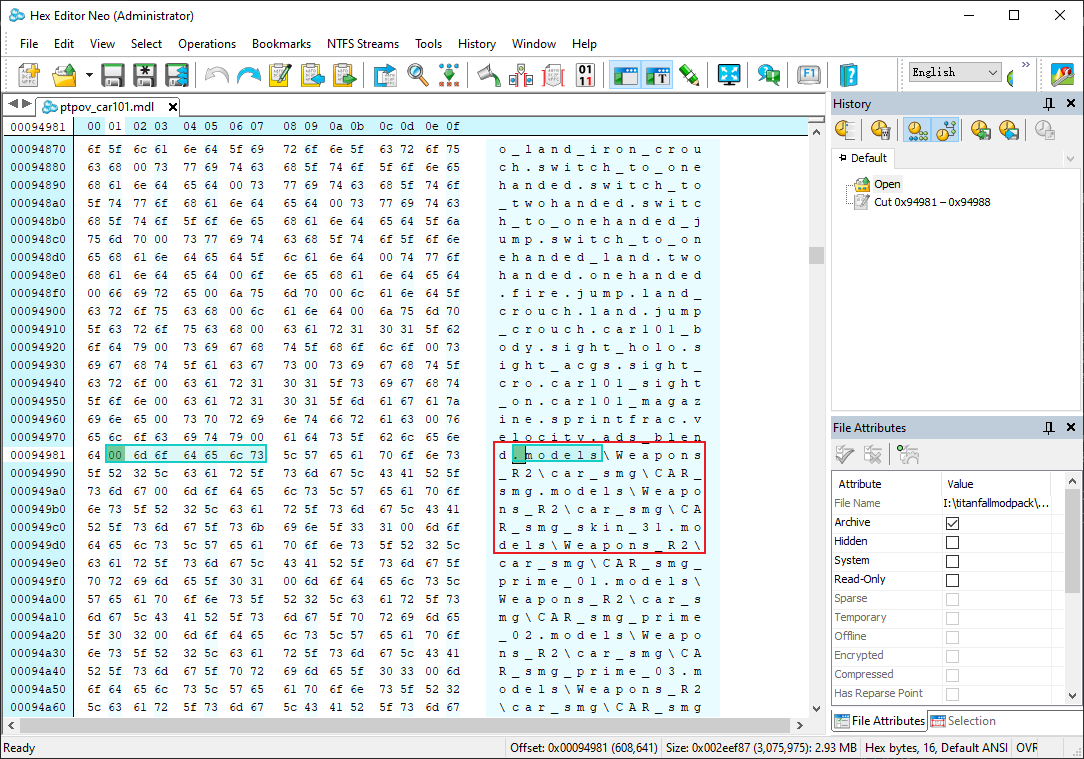Toggle the Read-Only attribute checkbox
Screen dimensions: 1084x759
(x=952, y=580)
